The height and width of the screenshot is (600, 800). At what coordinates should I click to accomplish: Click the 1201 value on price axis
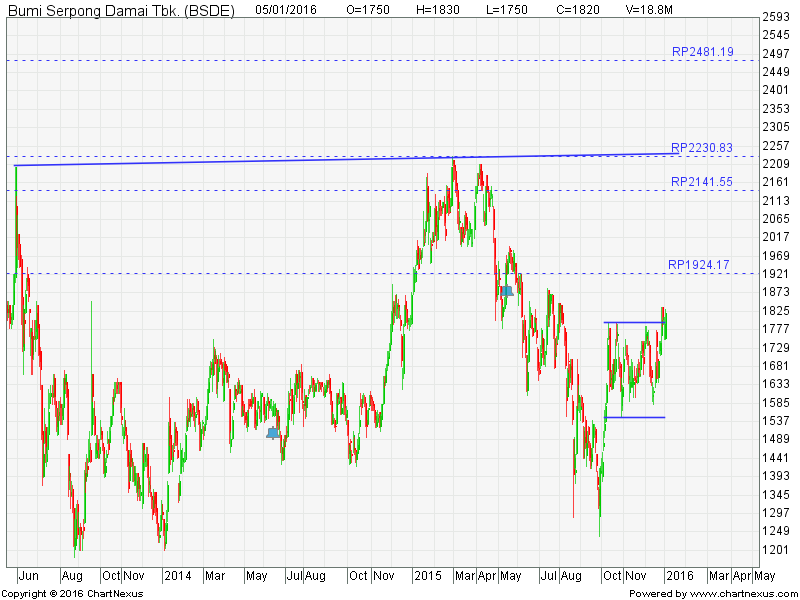(776, 550)
